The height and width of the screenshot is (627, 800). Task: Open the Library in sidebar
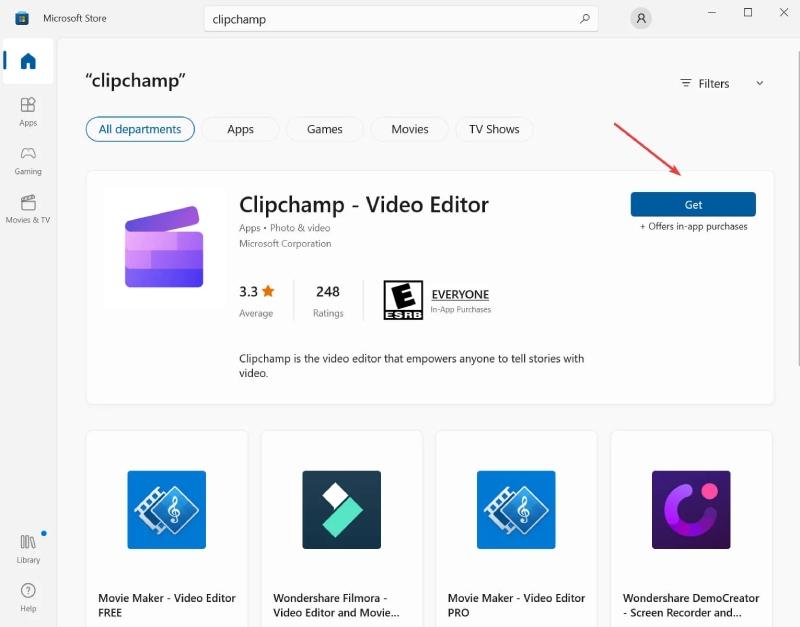click(28, 548)
